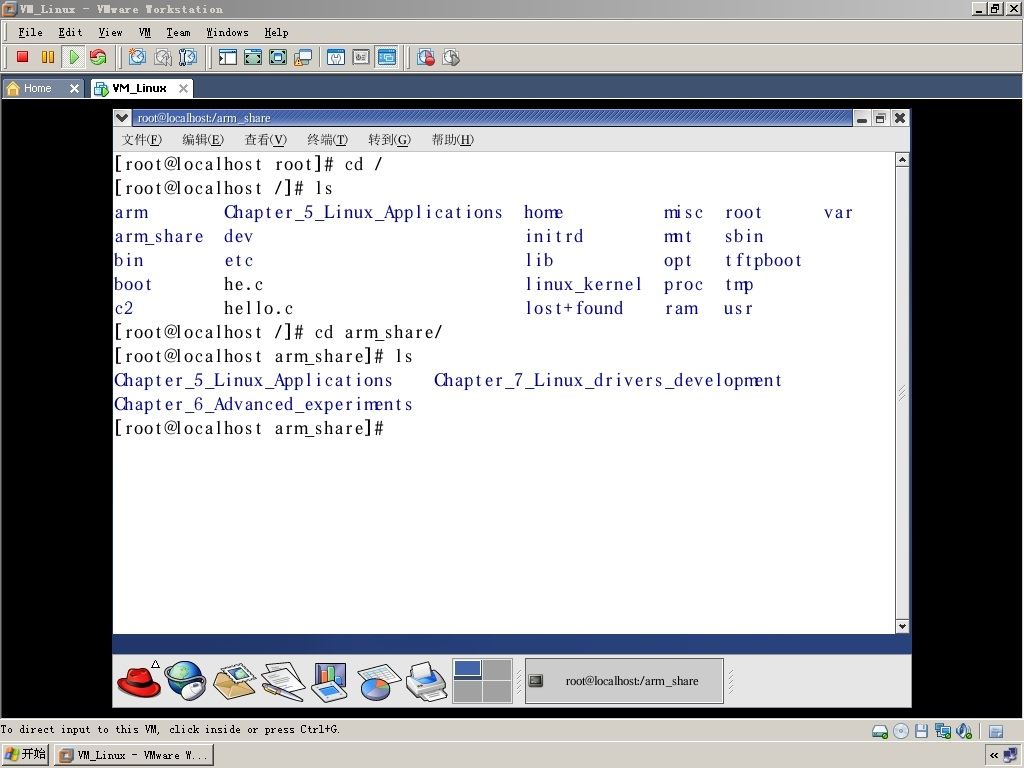
Task: Launch the spreadsheet app panel icon
Action: click(378, 682)
